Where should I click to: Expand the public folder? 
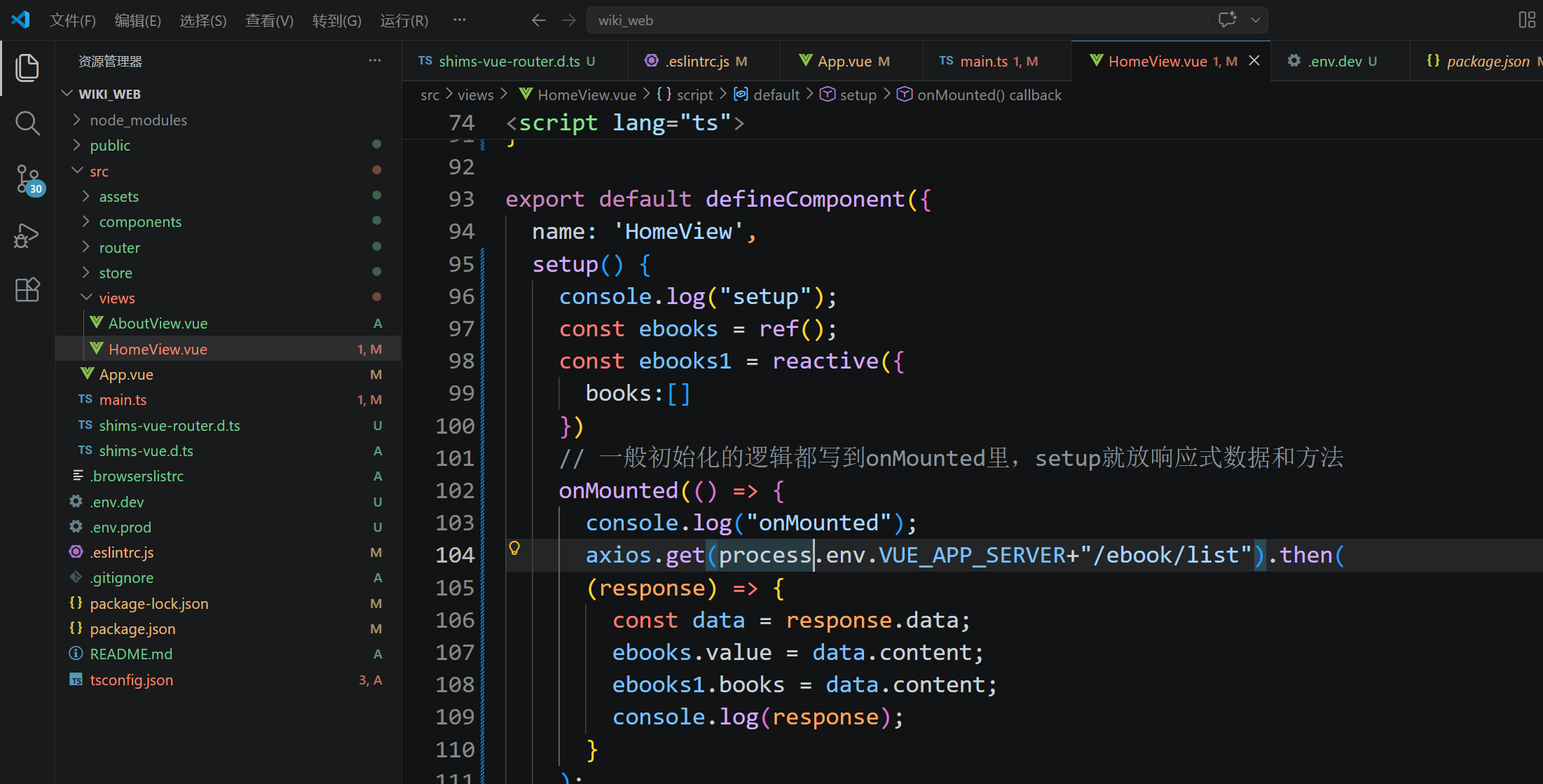click(x=228, y=145)
